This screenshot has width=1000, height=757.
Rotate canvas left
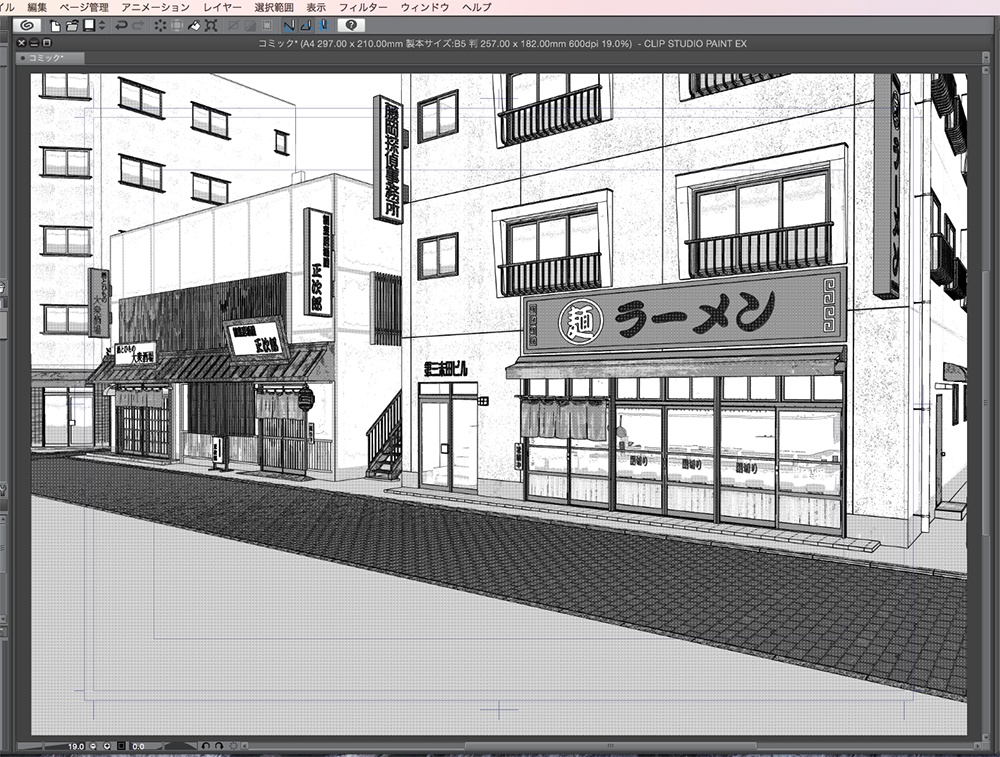click(x=206, y=746)
